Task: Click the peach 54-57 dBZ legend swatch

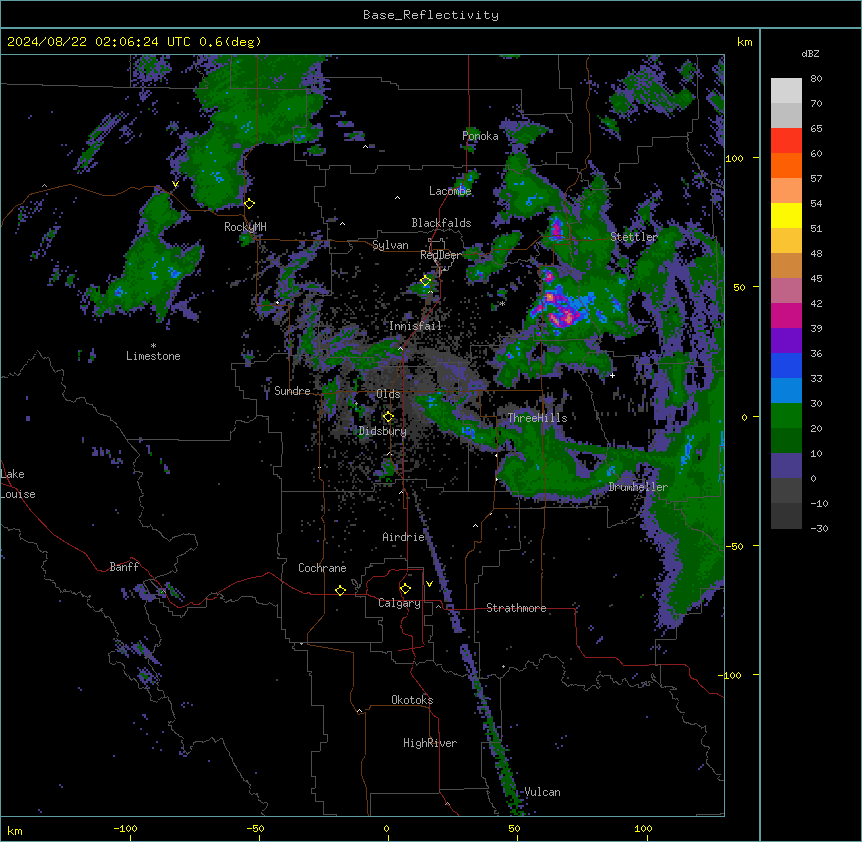Action: click(x=786, y=191)
